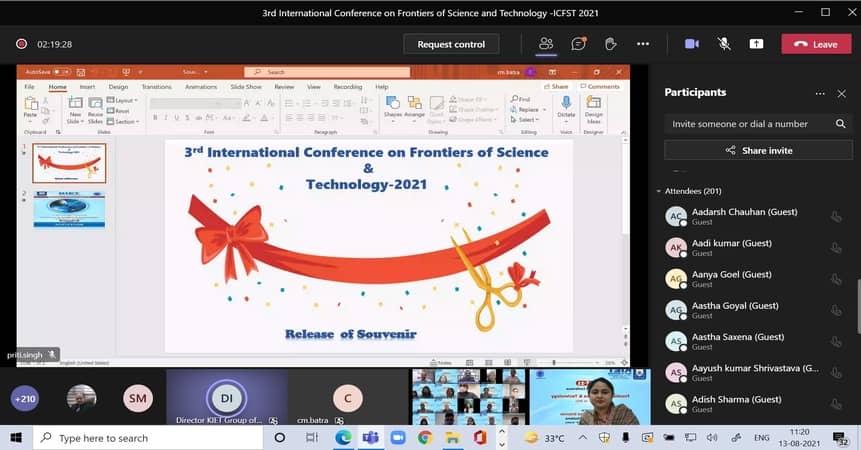Open More actions menu in meeting toolbar

coord(643,44)
